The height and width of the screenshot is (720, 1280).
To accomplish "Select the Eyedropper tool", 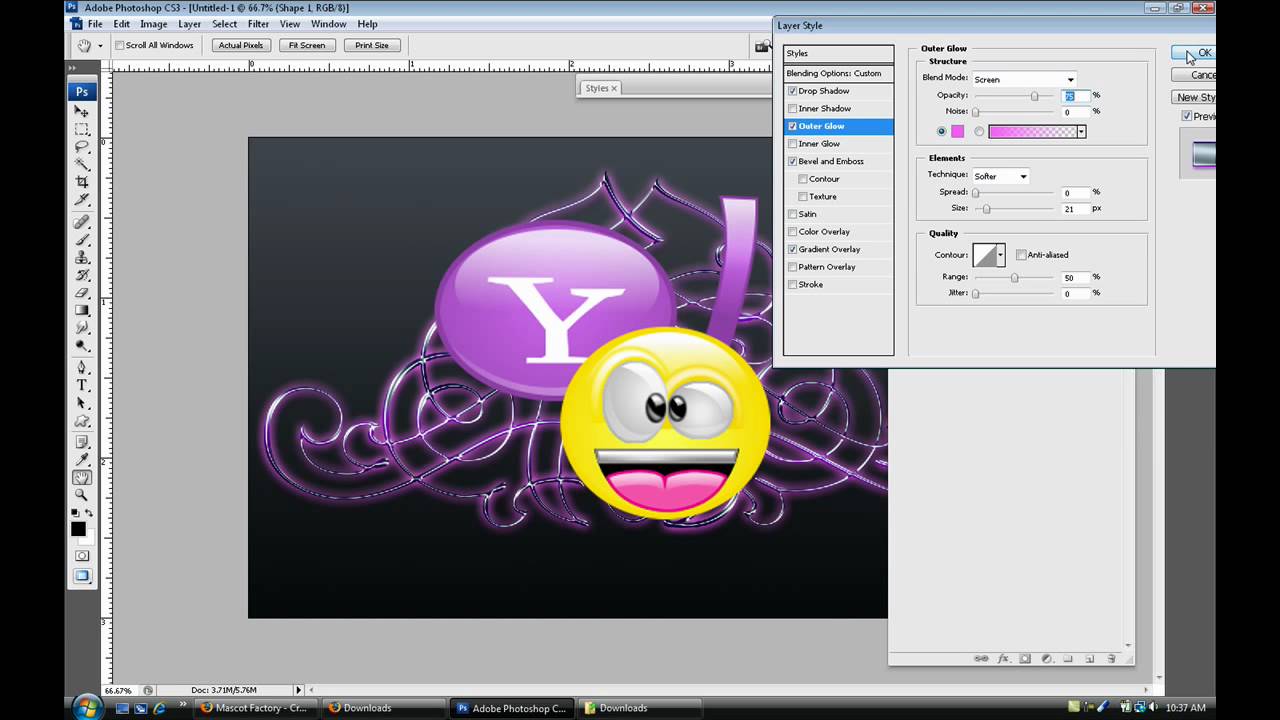I will [x=82, y=459].
